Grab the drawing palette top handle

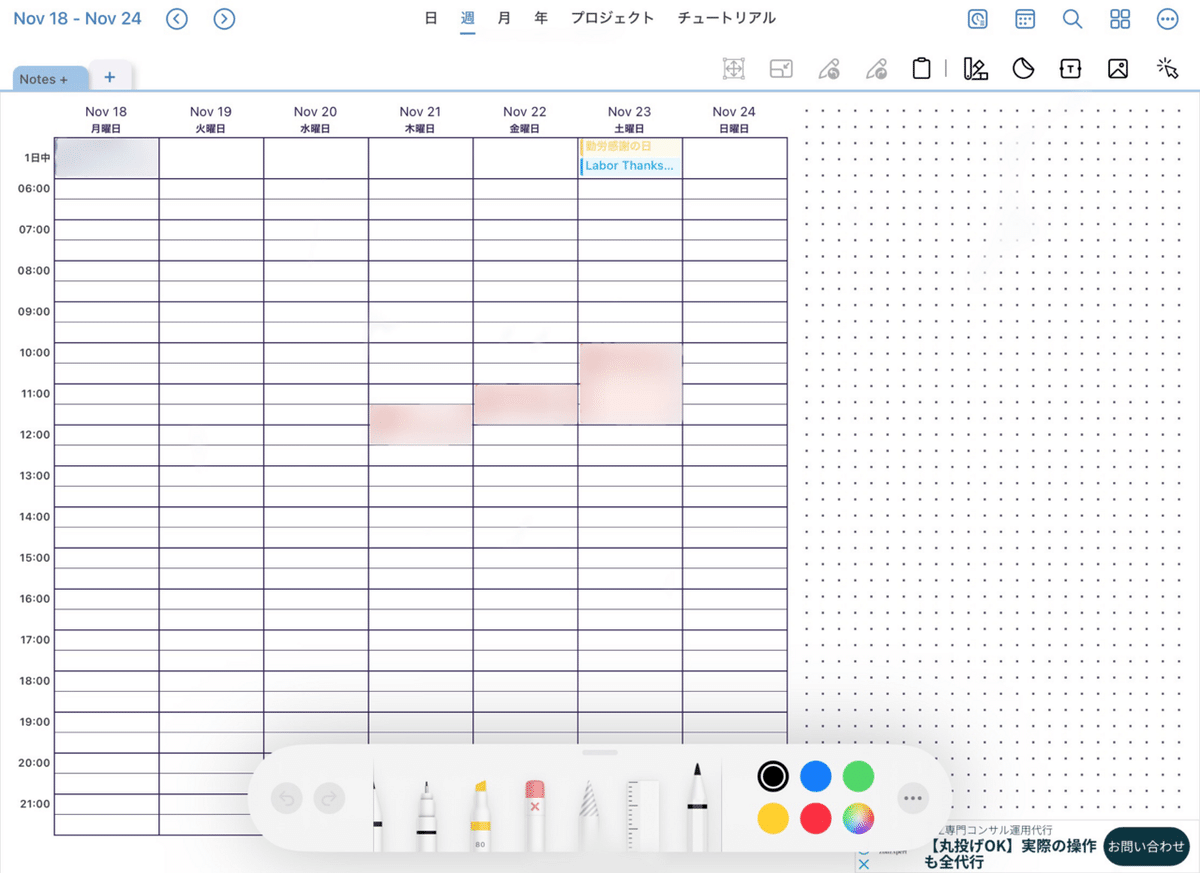(x=600, y=752)
